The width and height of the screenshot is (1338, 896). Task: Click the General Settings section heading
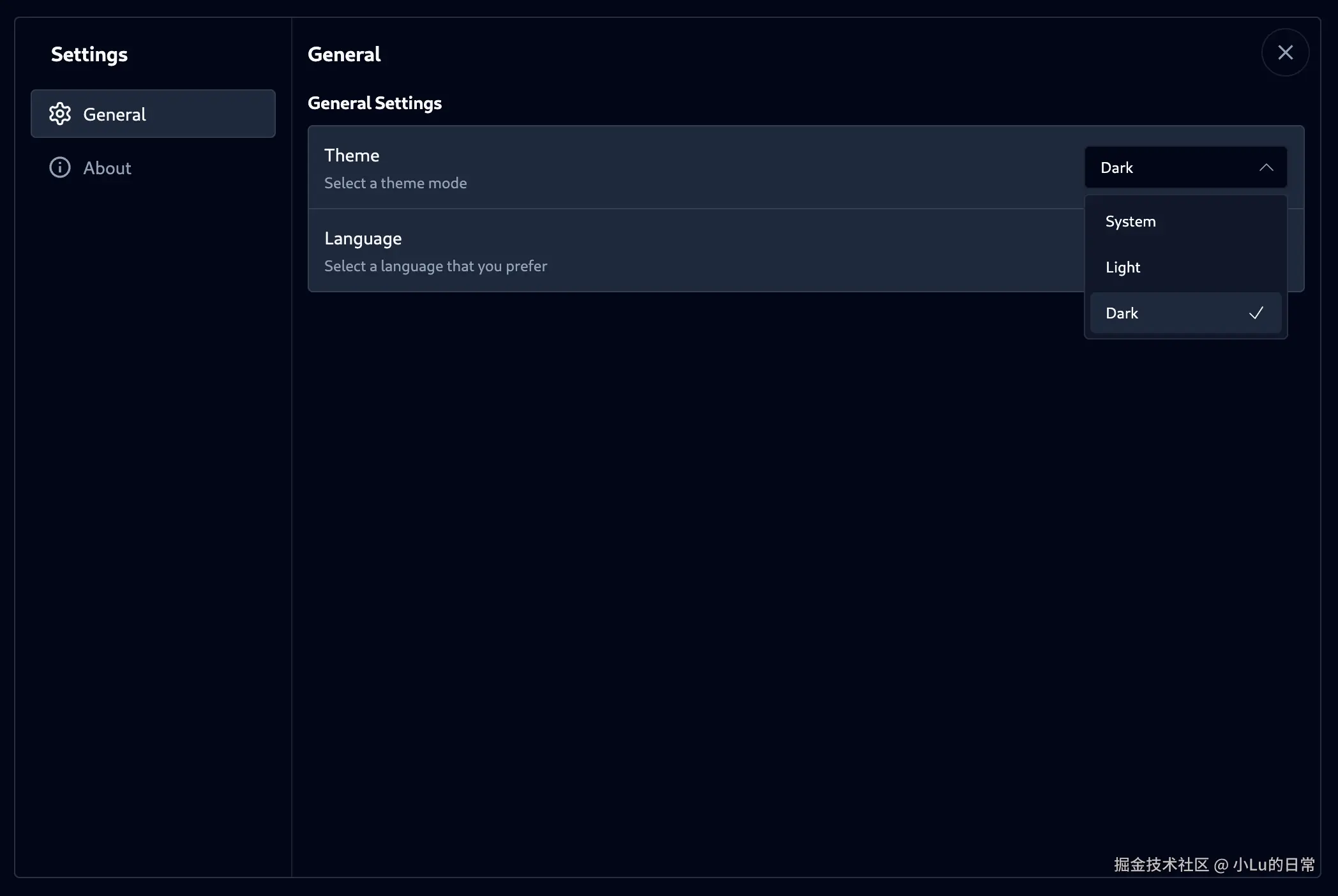(375, 103)
